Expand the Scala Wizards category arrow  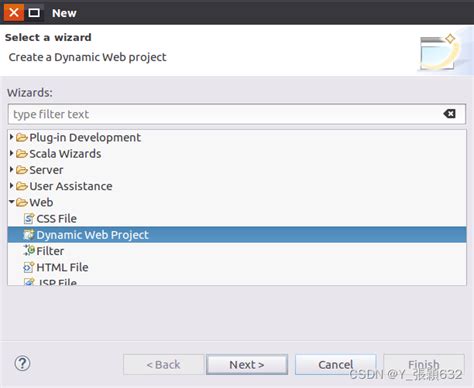[x=11, y=153]
